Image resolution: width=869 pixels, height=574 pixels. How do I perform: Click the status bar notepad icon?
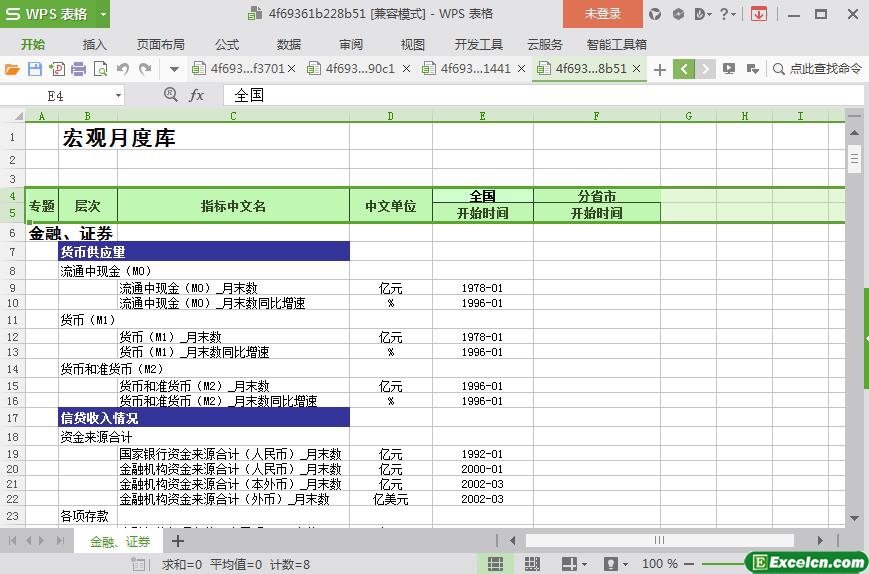[139, 565]
